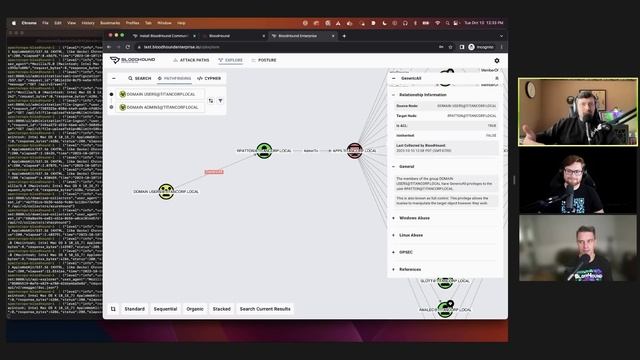Click the Target Node value
Image resolution: width=640 pixels, height=360 pixels.
(x=471, y=116)
